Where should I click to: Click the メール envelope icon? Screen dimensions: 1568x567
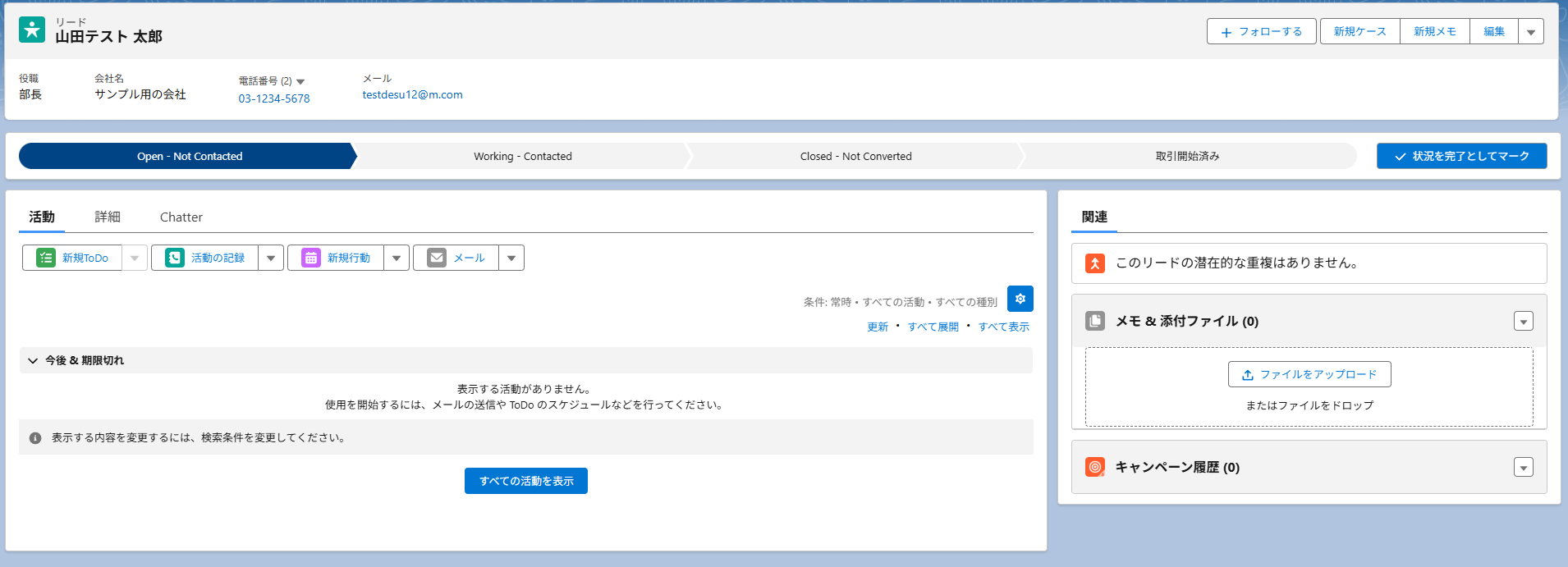click(x=437, y=258)
